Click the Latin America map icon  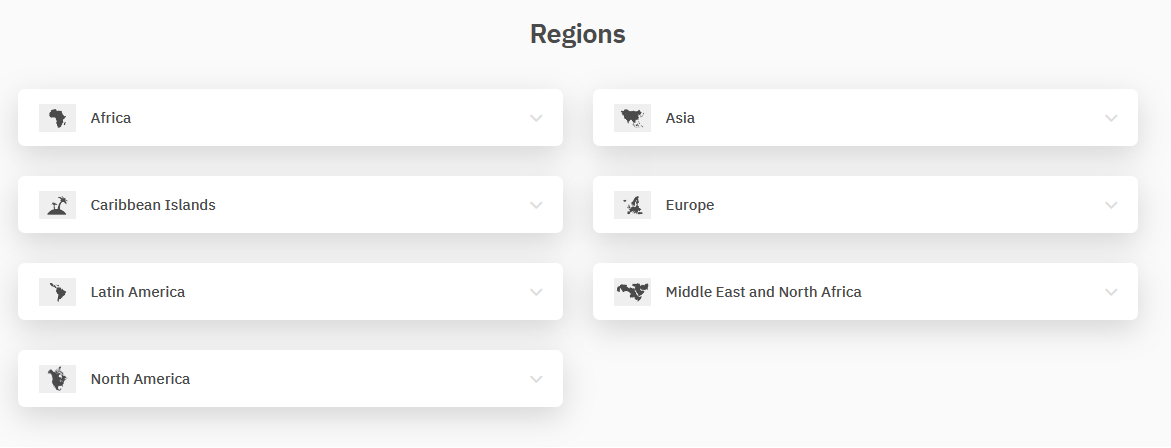(58, 292)
